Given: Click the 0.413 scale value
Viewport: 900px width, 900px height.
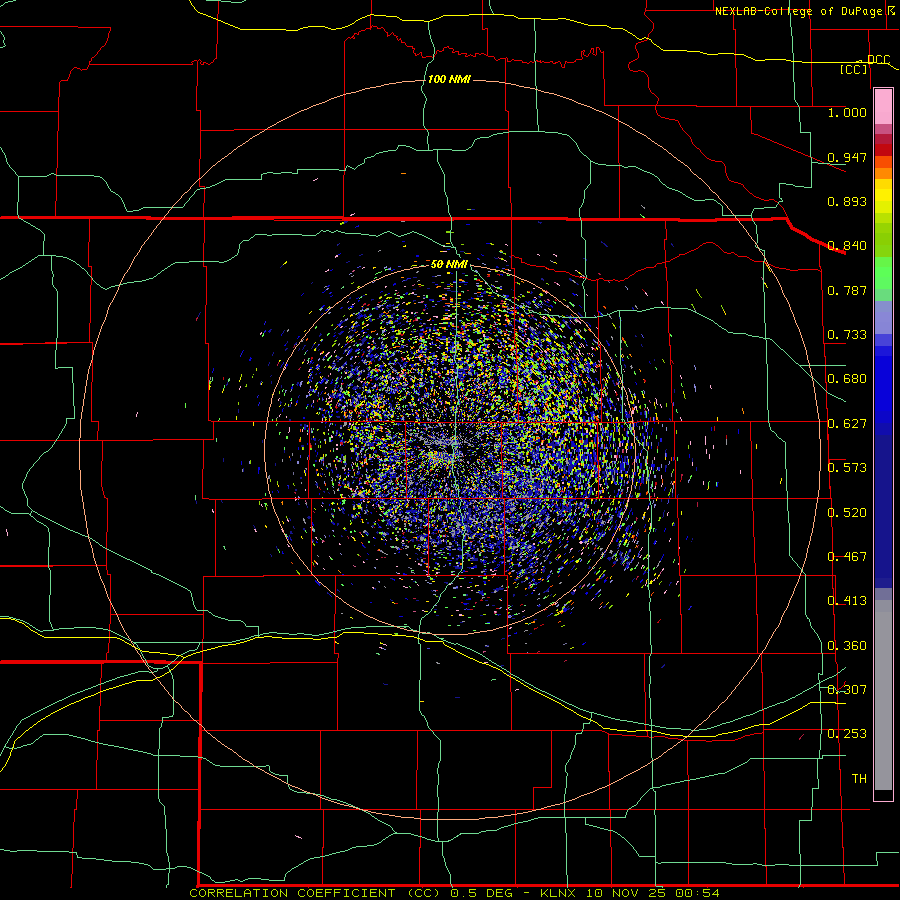Looking at the screenshot, I should [847, 601].
